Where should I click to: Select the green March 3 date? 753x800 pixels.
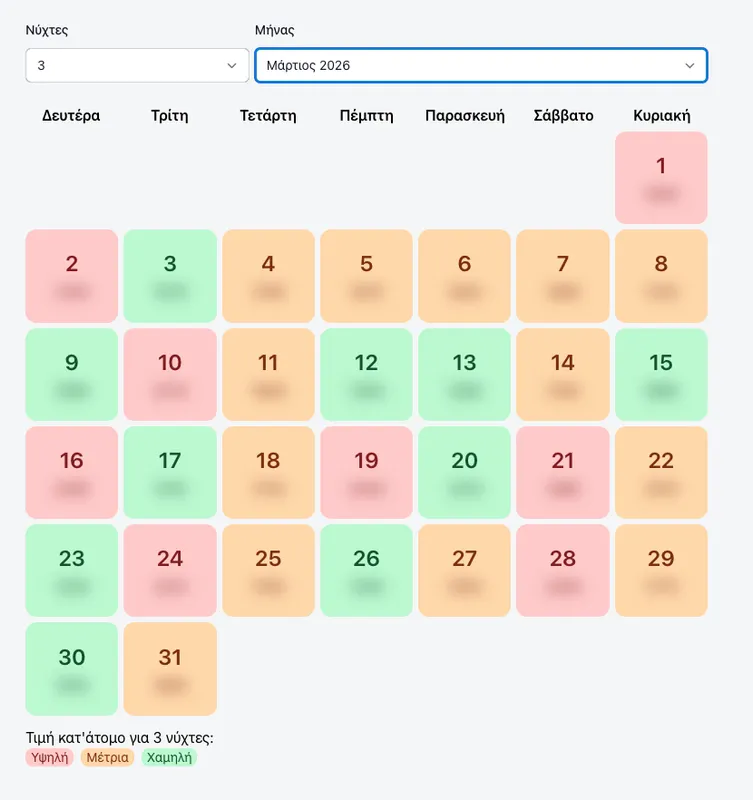(170, 275)
